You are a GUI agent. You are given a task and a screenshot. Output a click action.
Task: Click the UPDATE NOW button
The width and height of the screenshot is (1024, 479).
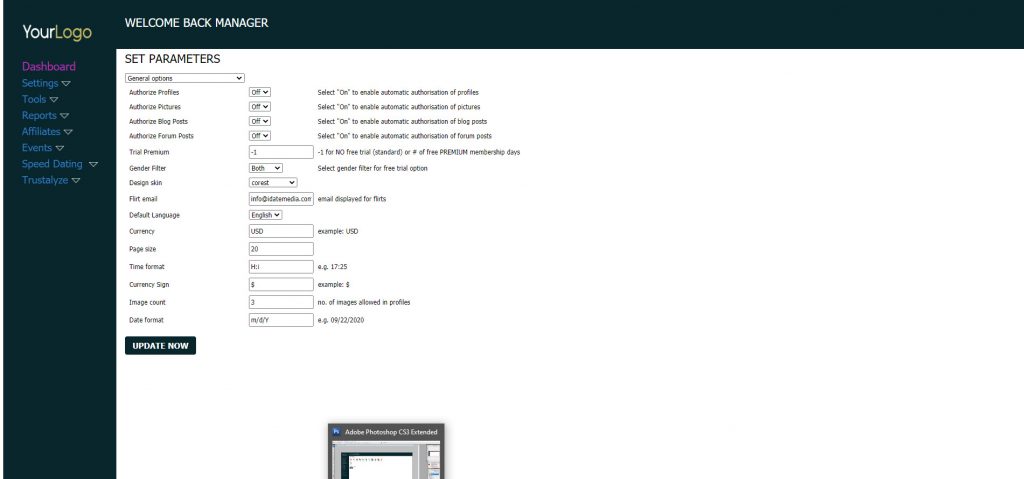161,346
